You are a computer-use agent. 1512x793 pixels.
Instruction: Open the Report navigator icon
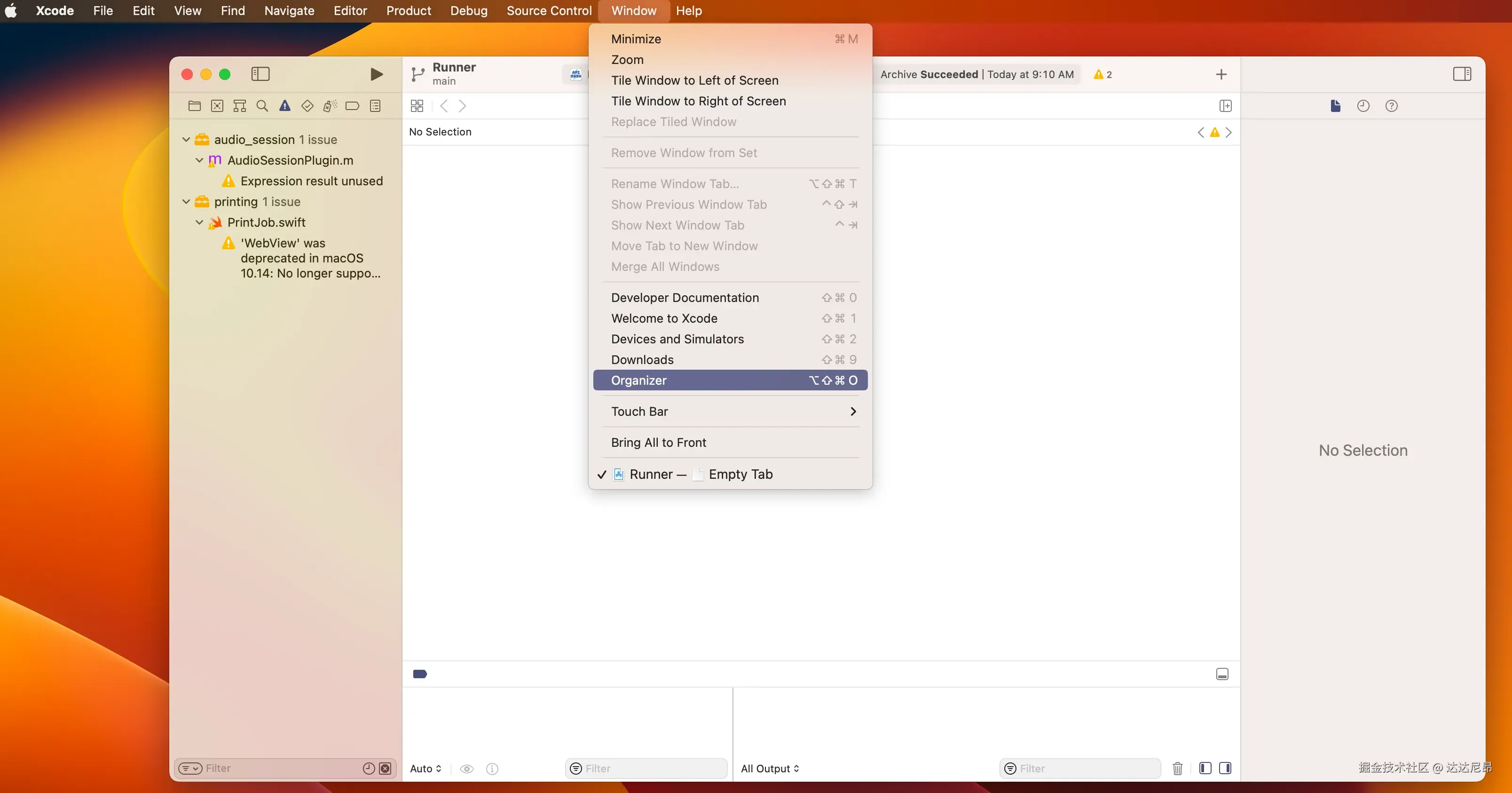coord(375,106)
